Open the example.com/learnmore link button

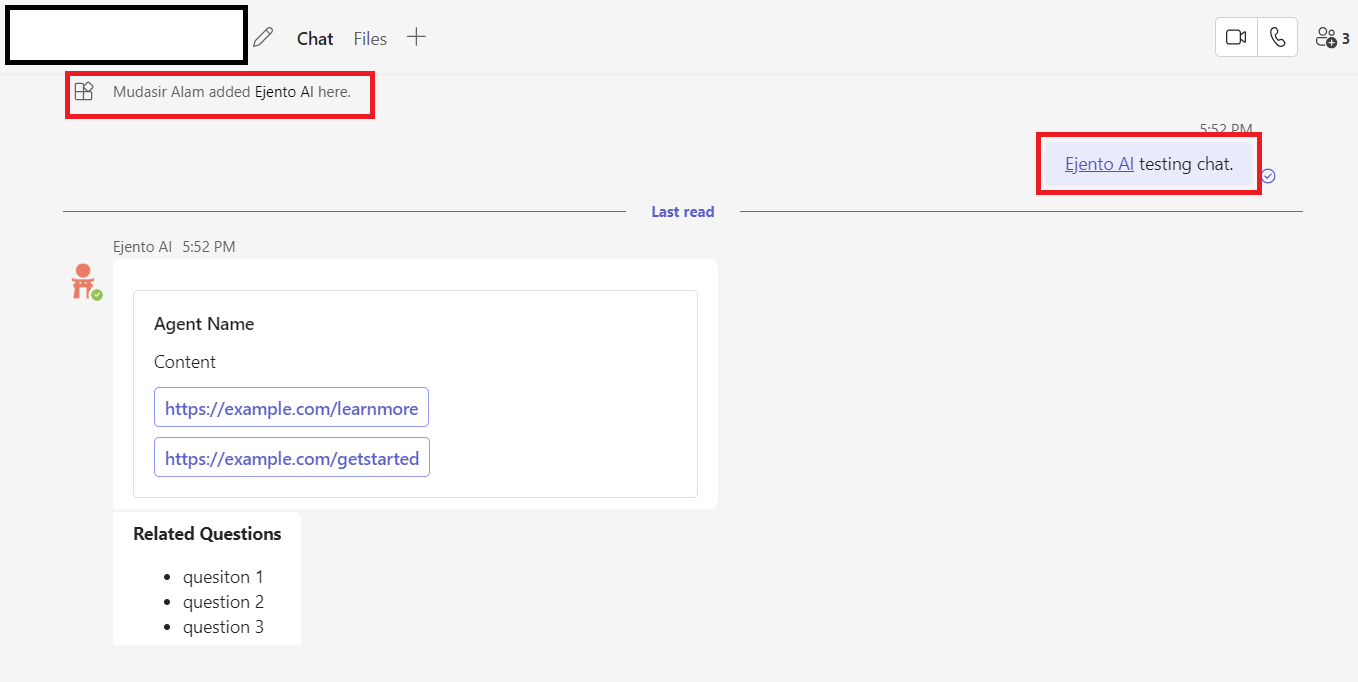point(291,408)
